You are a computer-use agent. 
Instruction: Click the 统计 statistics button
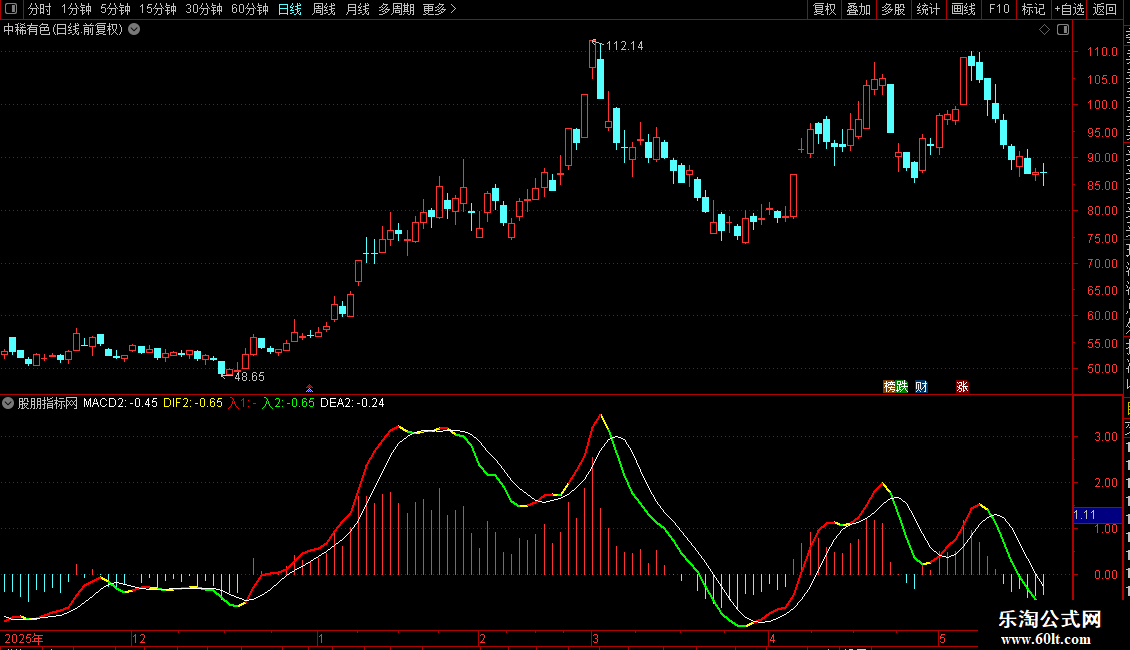(928, 9)
